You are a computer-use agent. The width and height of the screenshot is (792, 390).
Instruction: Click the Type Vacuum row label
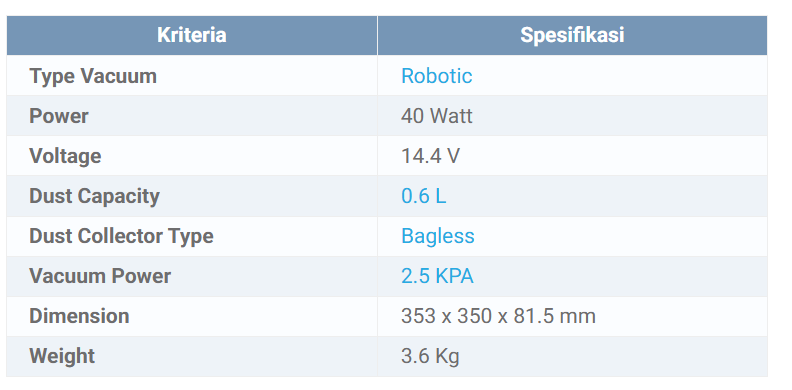(x=93, y=76)
